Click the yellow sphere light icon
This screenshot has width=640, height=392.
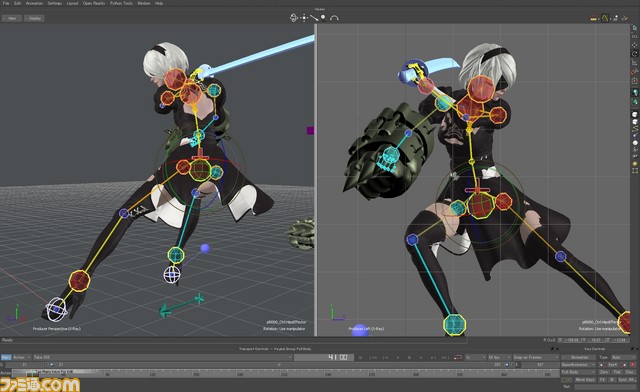635,164
